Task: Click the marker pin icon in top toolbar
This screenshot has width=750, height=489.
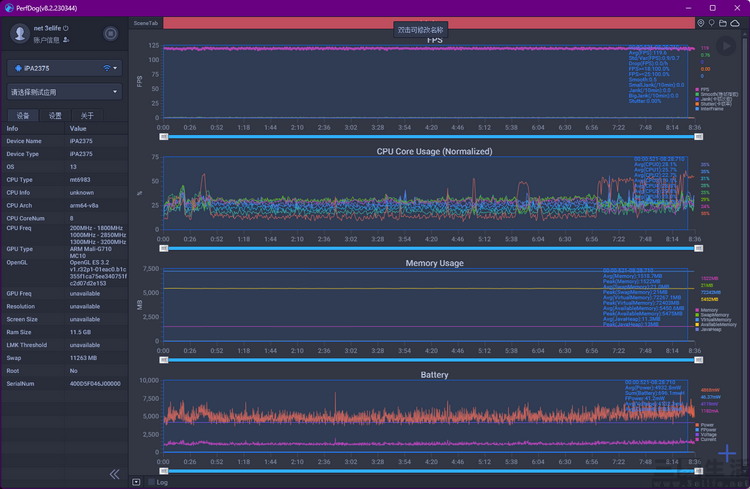Action: click(712, 23)
